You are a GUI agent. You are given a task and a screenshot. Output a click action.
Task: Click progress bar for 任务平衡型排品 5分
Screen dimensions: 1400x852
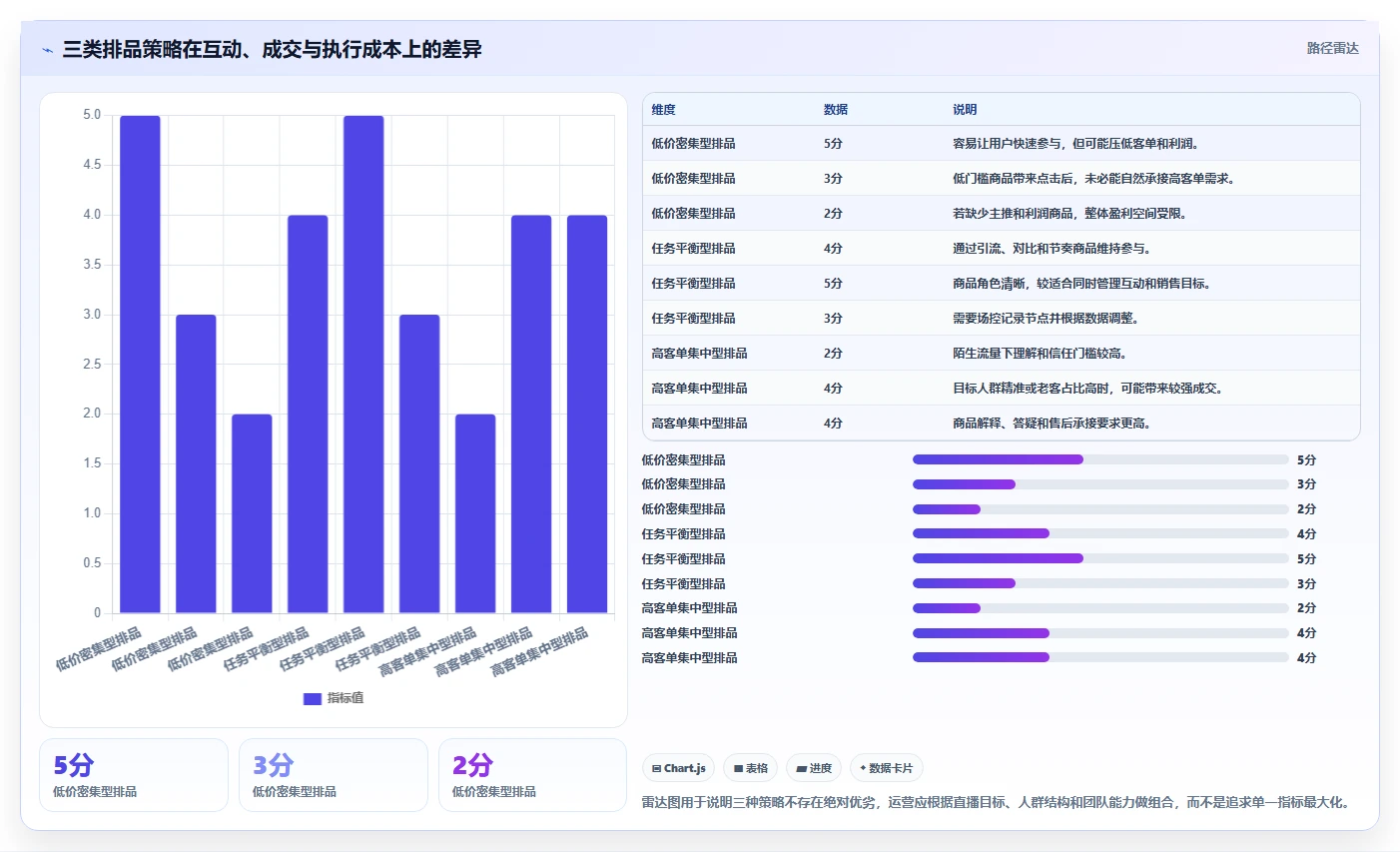1100,558
